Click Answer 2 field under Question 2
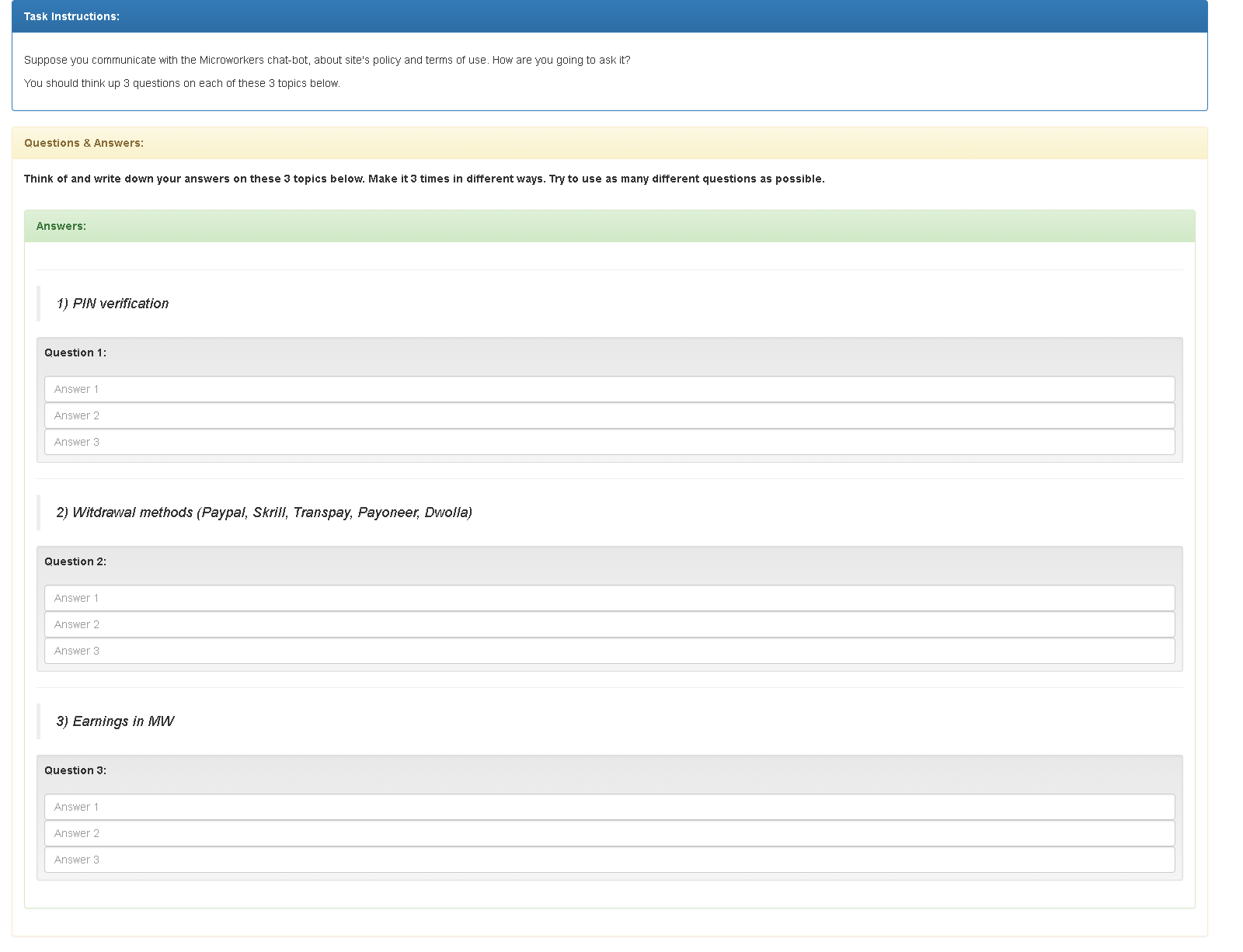This screenshot has height=952, width=1243. [x=609, y=624]
